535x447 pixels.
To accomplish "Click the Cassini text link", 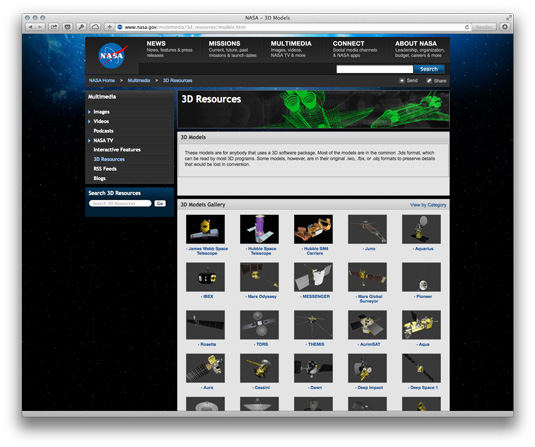I will [262, 388].
